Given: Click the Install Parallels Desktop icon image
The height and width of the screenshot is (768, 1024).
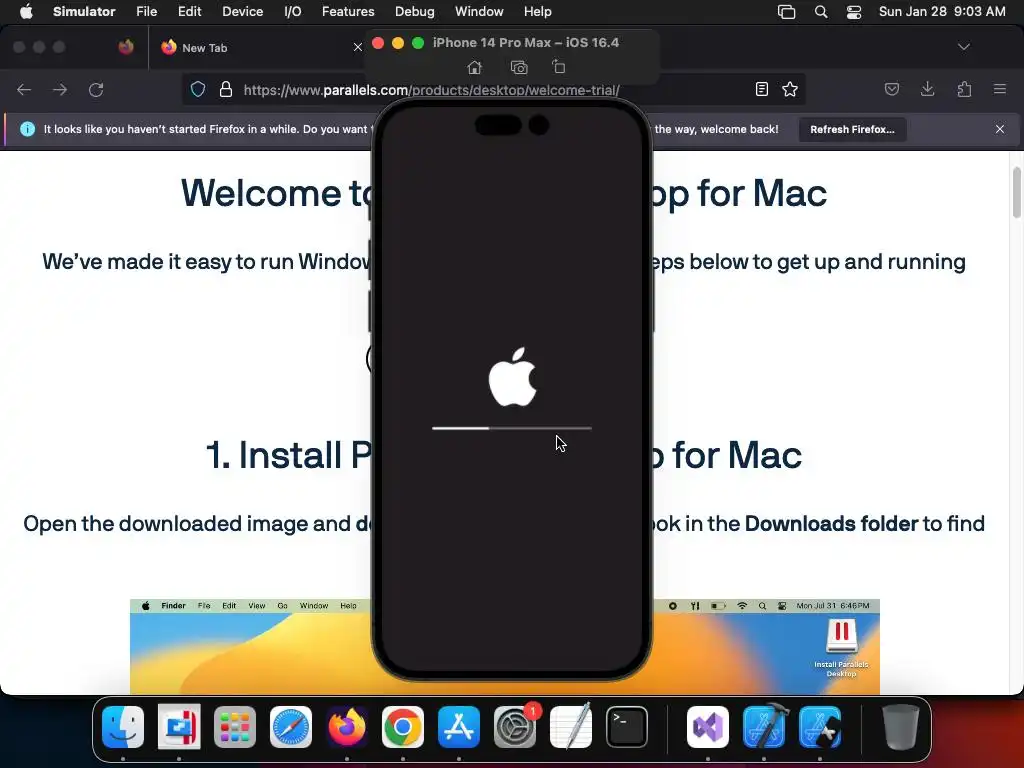Looking at the screenshot, I should (x=841, y=648).
